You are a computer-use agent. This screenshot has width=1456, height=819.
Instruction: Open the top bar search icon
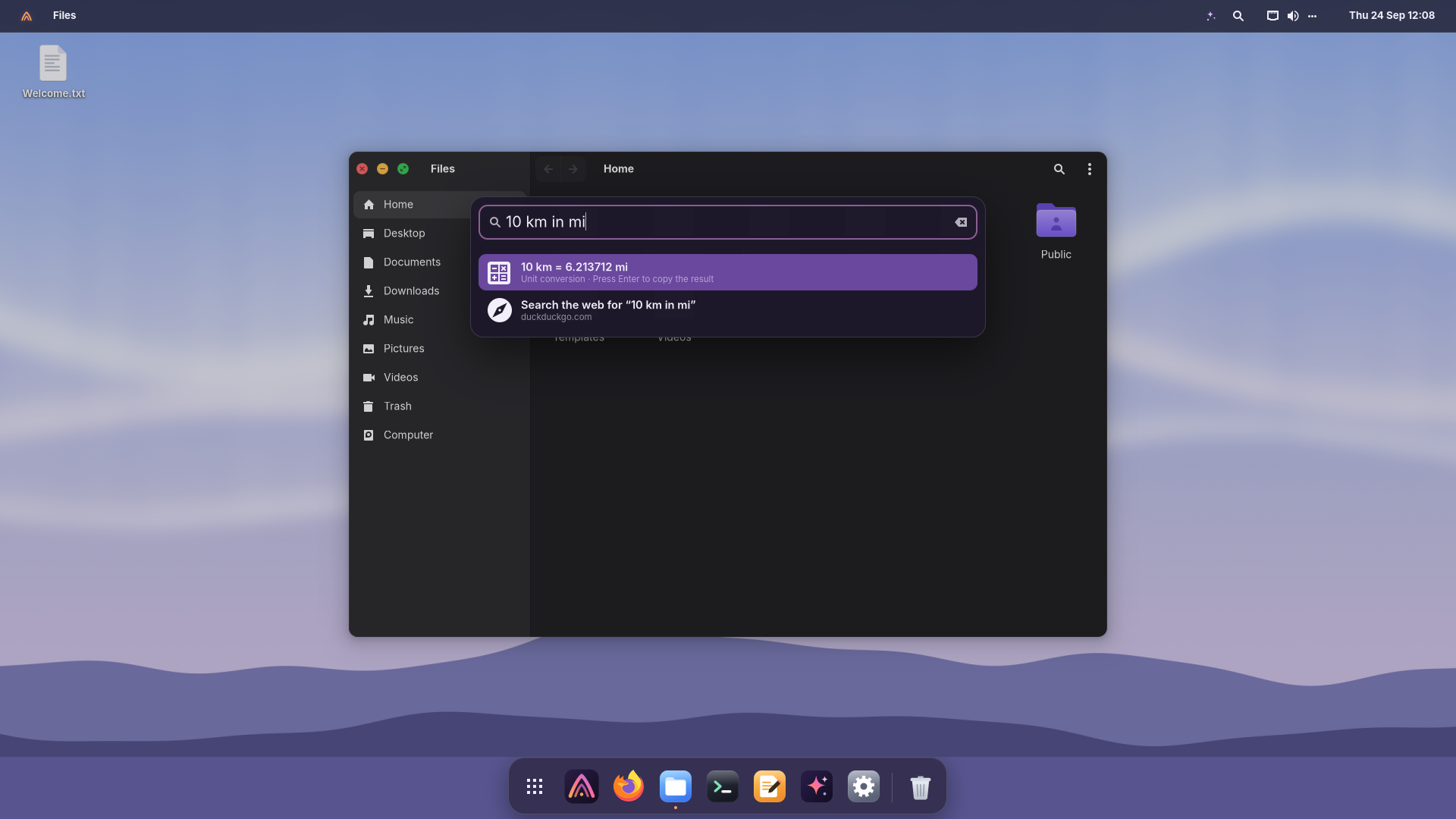point(1238,16)
